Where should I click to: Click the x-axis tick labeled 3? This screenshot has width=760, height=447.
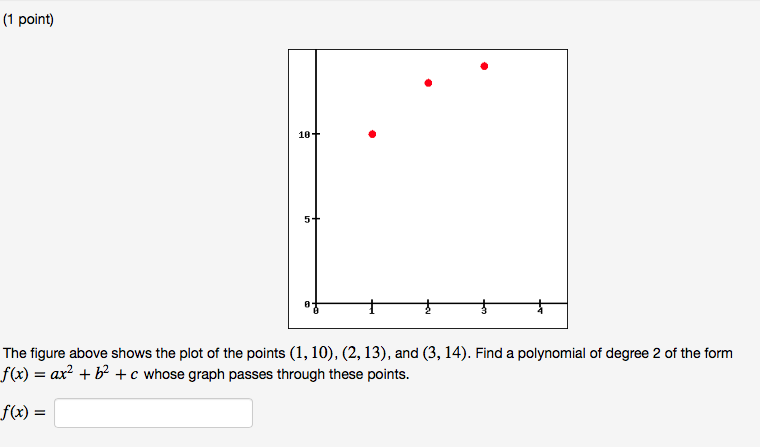point(484,311)
